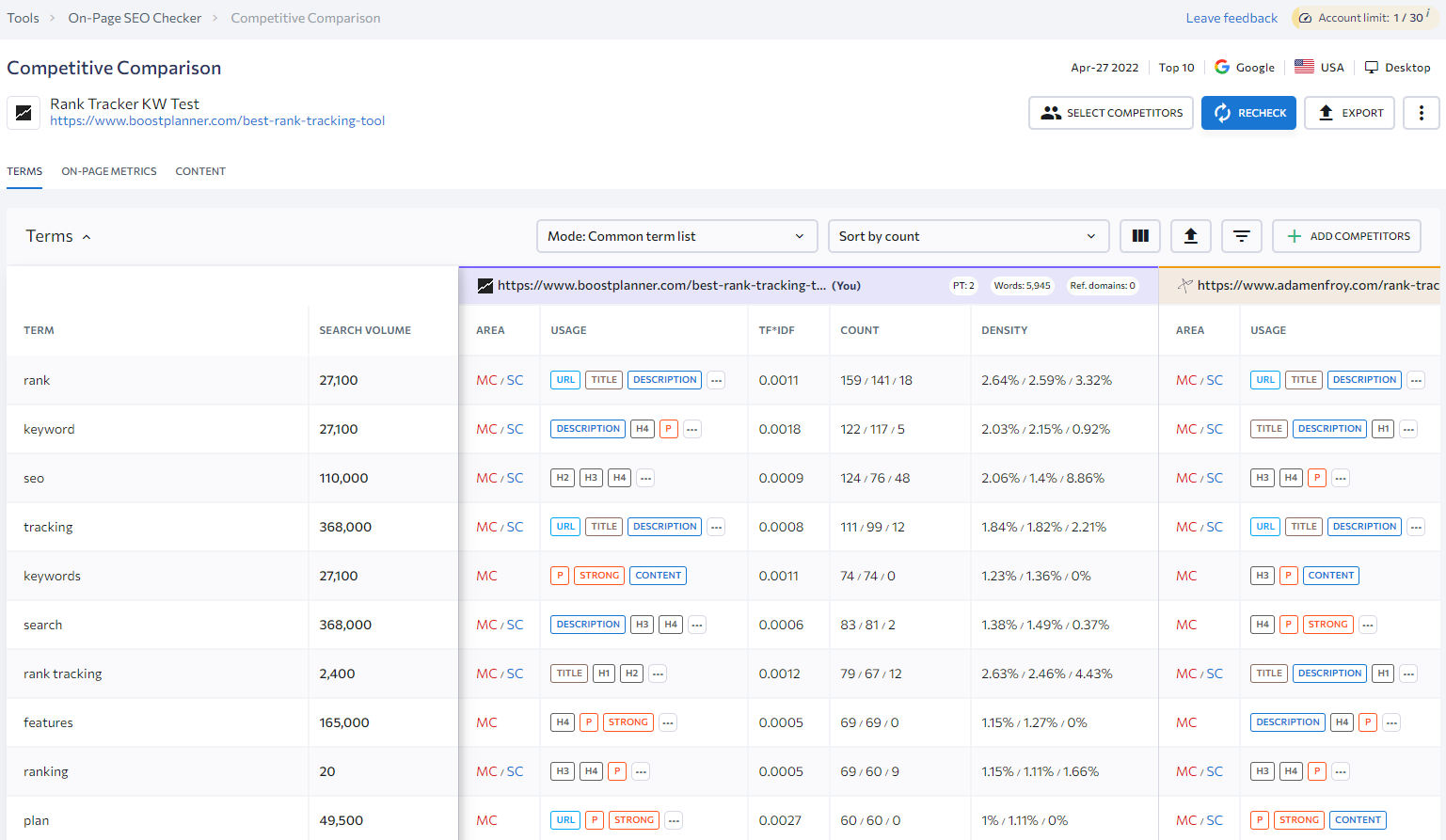Click the USA flag icon
This screenshot has width=1446, height=840.
pos(1304,67)
